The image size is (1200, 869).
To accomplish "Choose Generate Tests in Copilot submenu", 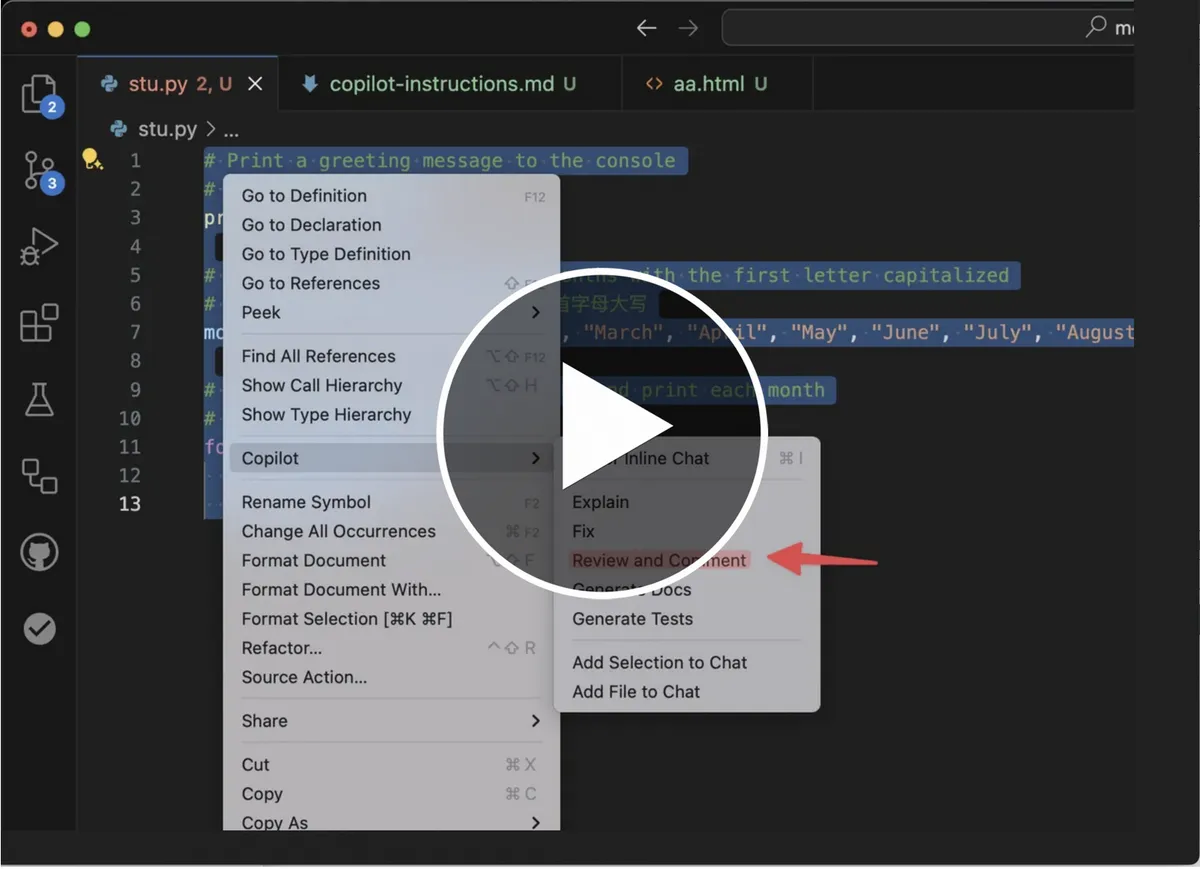I will [x=632, y=619].
